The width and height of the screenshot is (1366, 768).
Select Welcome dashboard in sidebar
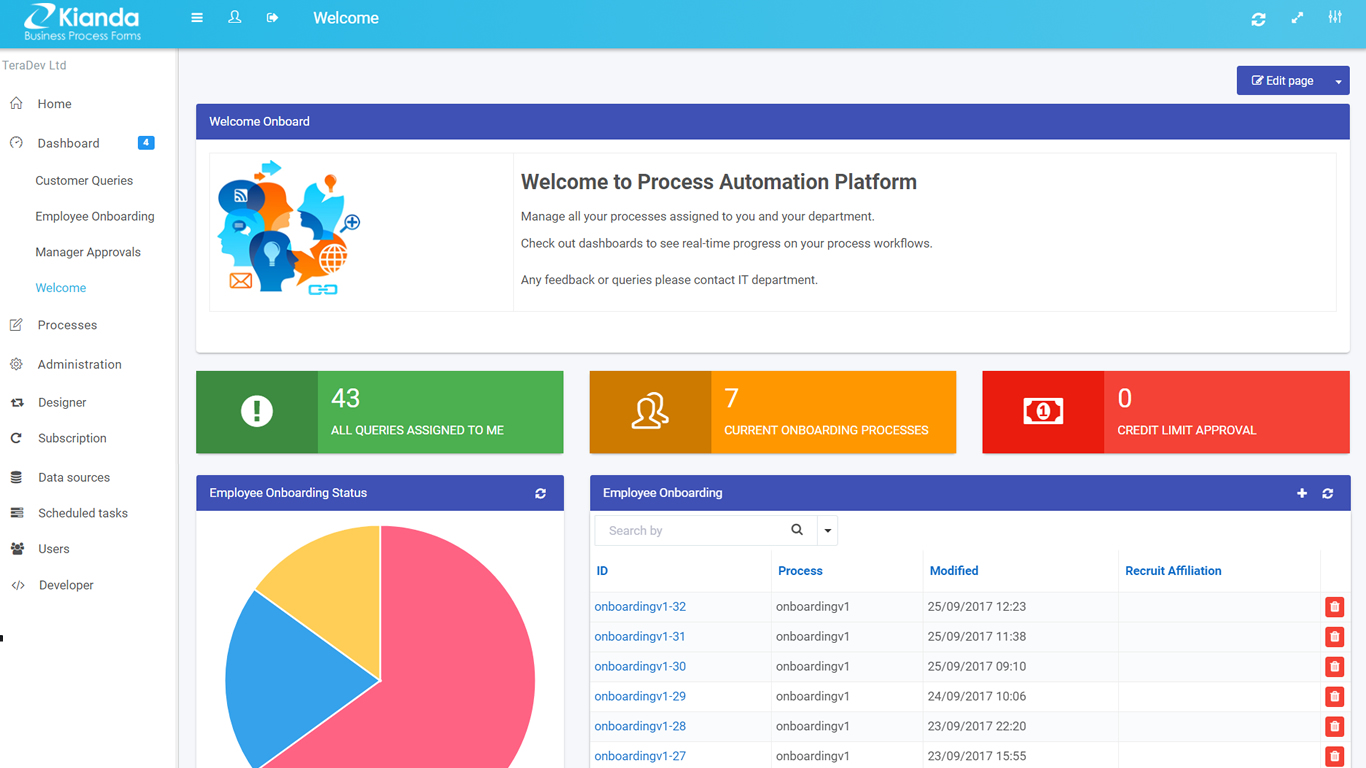click(61, 288)
